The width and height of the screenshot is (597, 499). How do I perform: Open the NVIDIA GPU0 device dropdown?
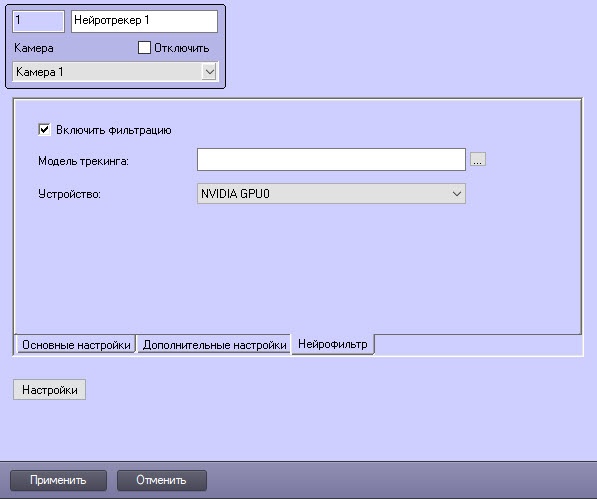point(331,194)
